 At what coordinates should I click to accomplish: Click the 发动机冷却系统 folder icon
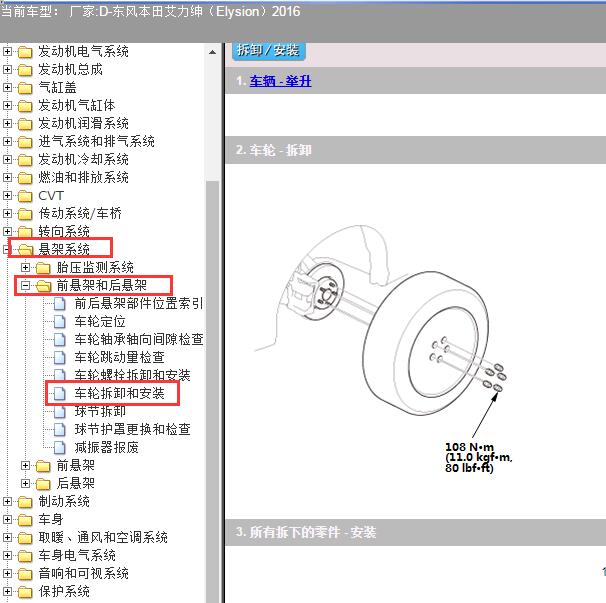[25, 160]
